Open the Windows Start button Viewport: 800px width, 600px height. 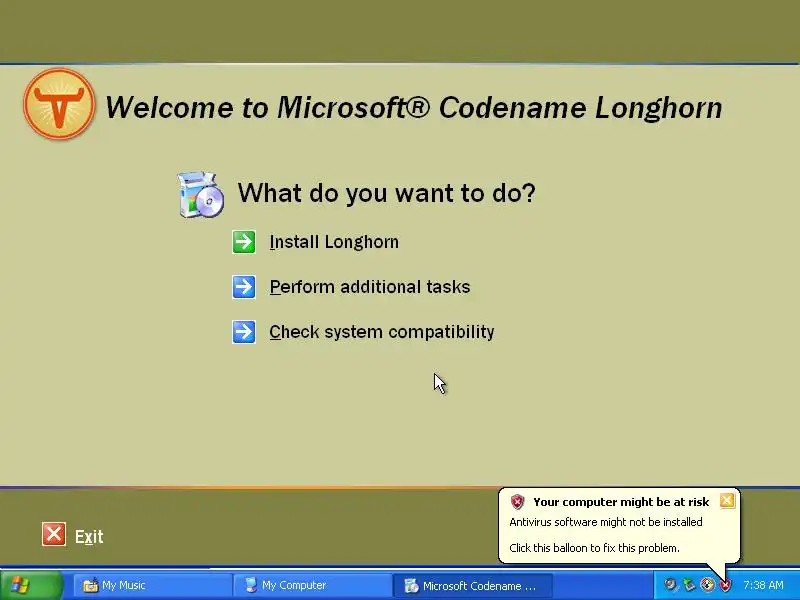coord(32,585)
